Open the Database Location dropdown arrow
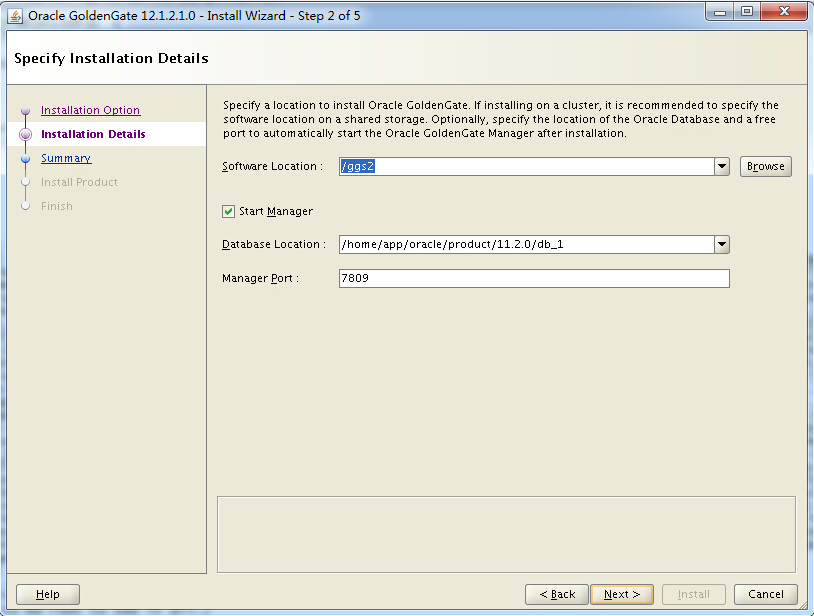This screenshot has width=814, height=616. (x=722, y=244)
